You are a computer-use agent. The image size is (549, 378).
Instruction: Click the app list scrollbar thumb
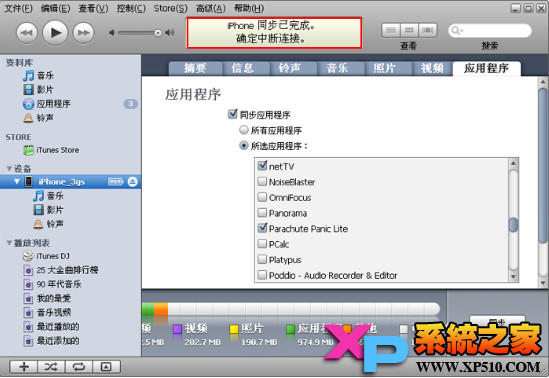coord(513,225)
